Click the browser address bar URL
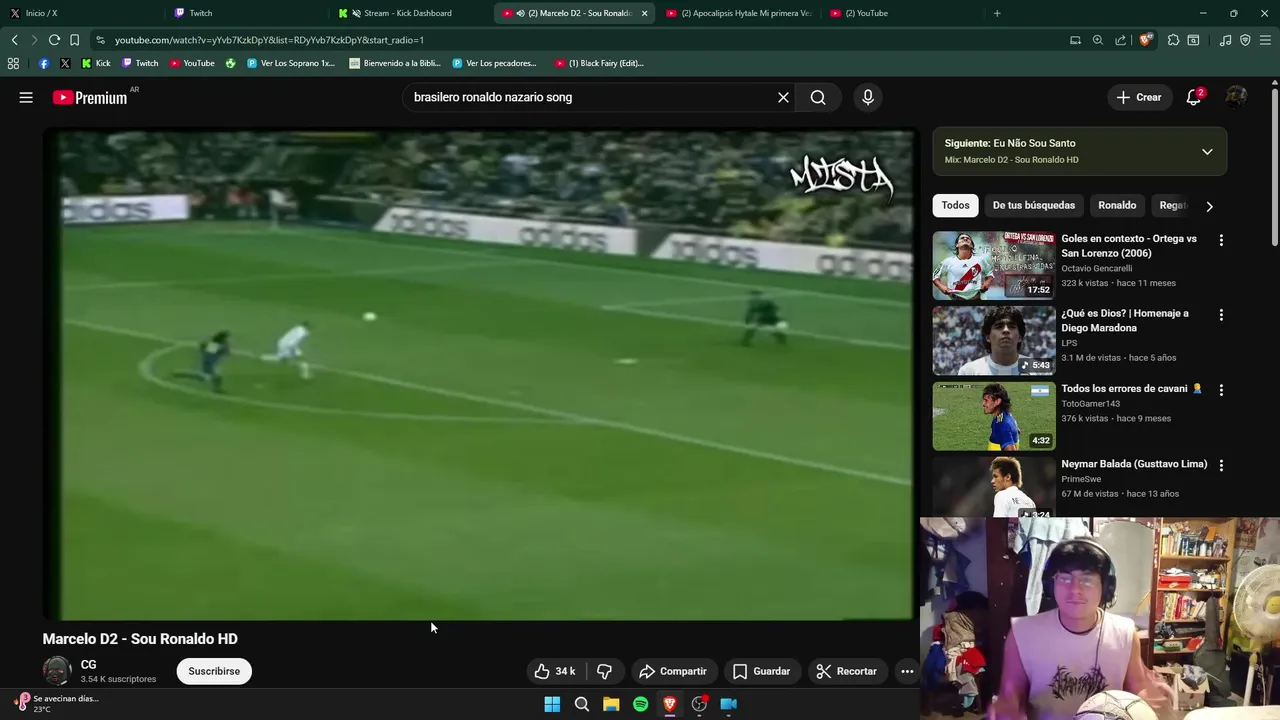1280x720 pixels. [x=269, y=40]
